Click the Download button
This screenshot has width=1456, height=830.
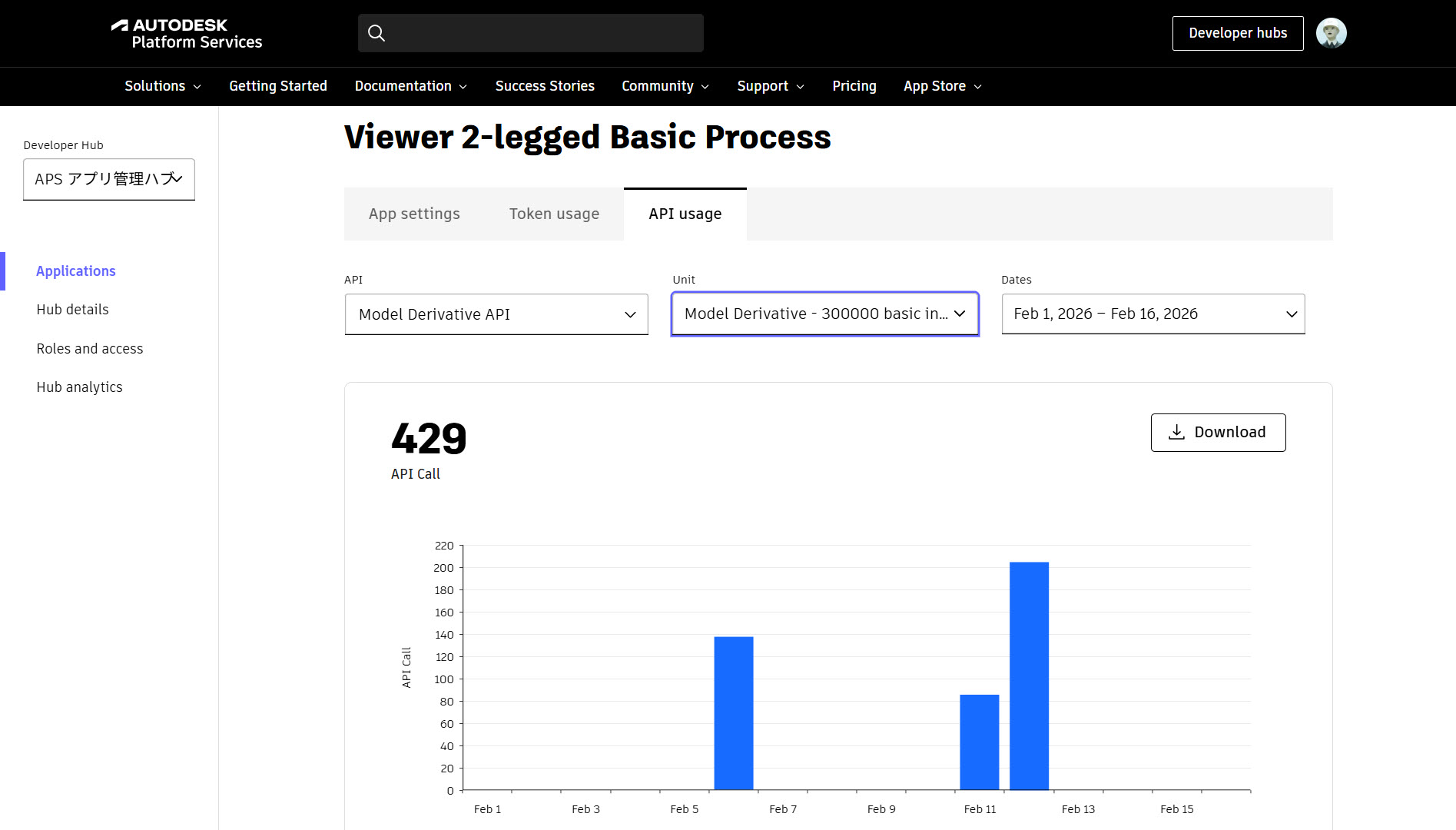pos(1218,433)
